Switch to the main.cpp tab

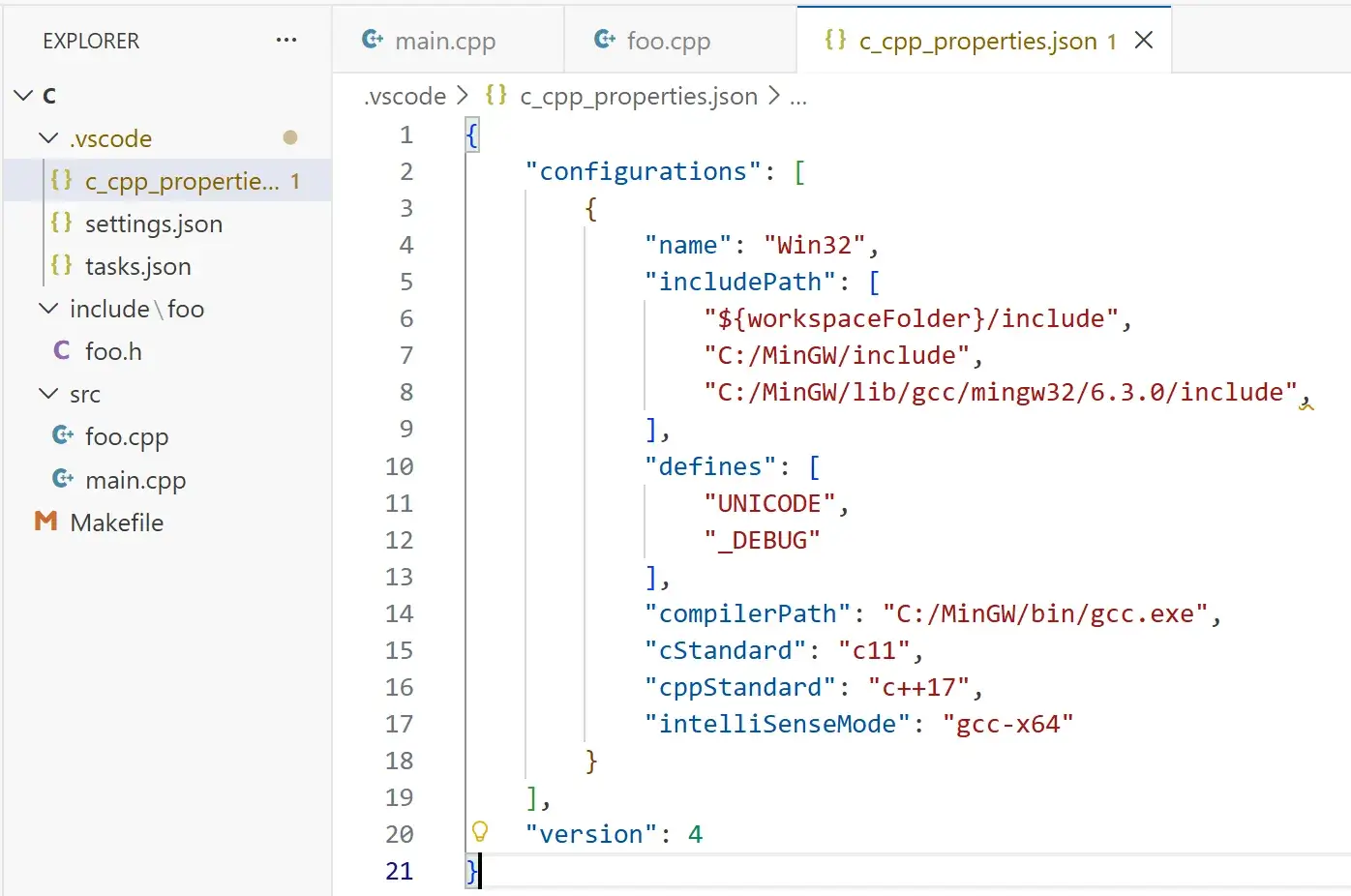click(x=445, y=40)
